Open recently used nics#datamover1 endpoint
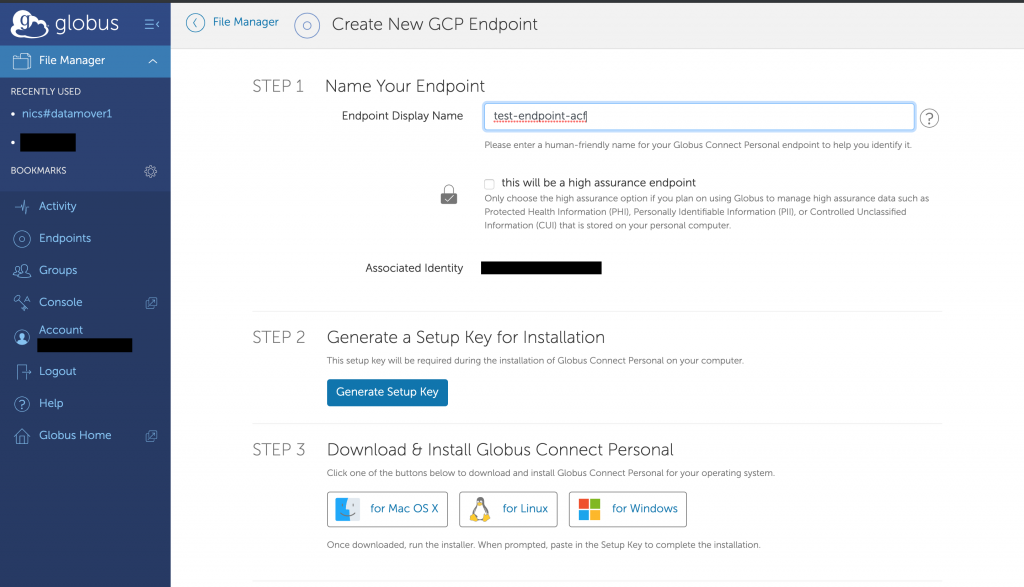 (x=67, y=114)
